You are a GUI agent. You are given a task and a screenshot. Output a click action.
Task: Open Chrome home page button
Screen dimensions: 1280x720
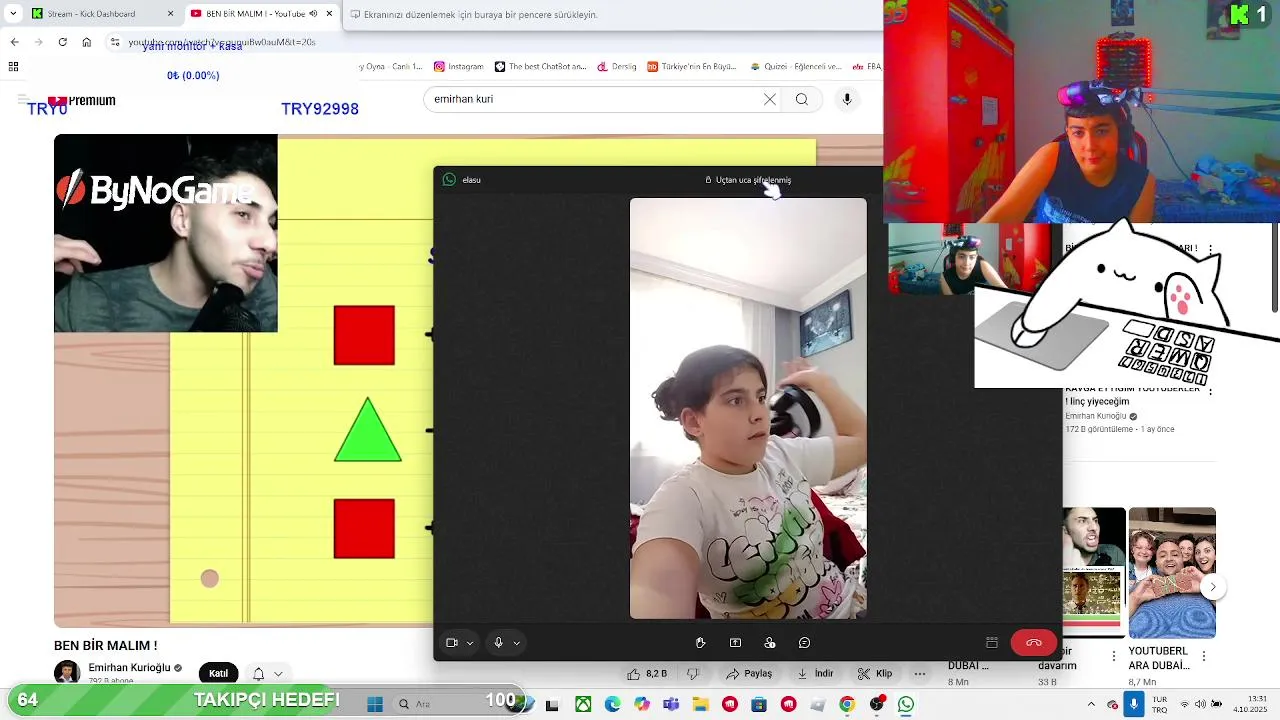pos(87,42)
